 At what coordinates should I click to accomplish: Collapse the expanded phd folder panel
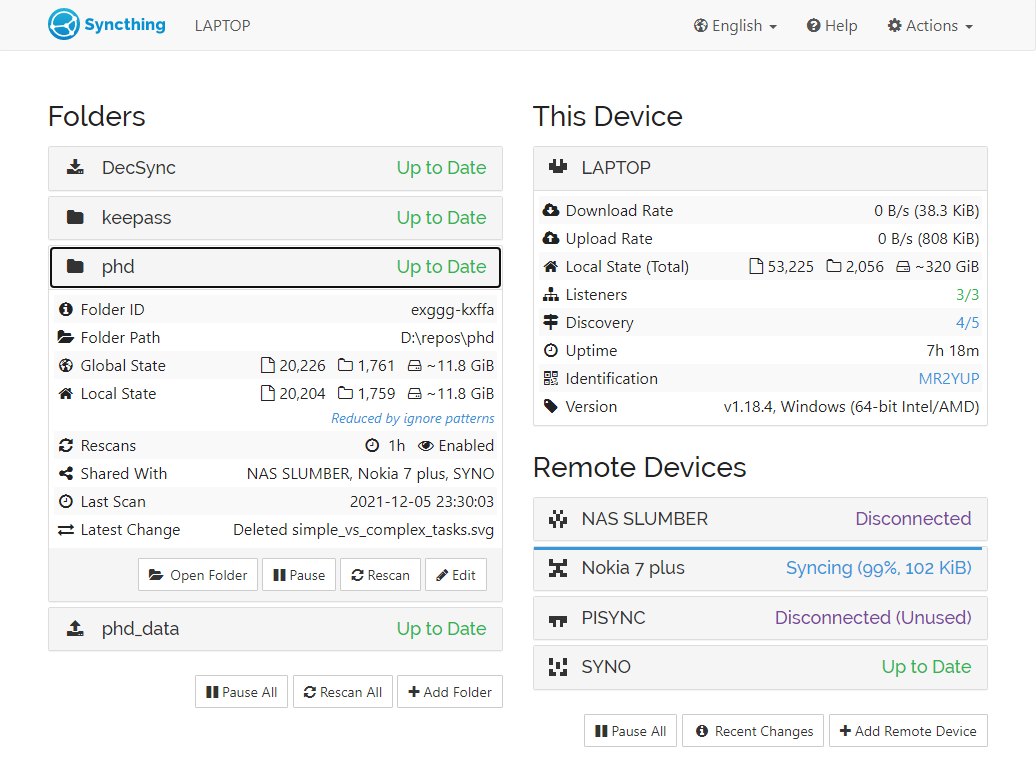[275, 267]
